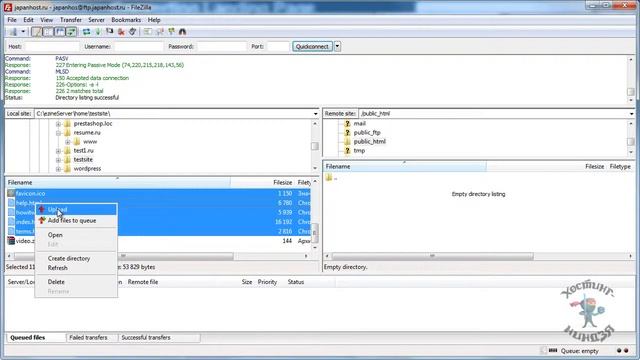
Task: Choose Delete from context menu
Action: (76, 282)
